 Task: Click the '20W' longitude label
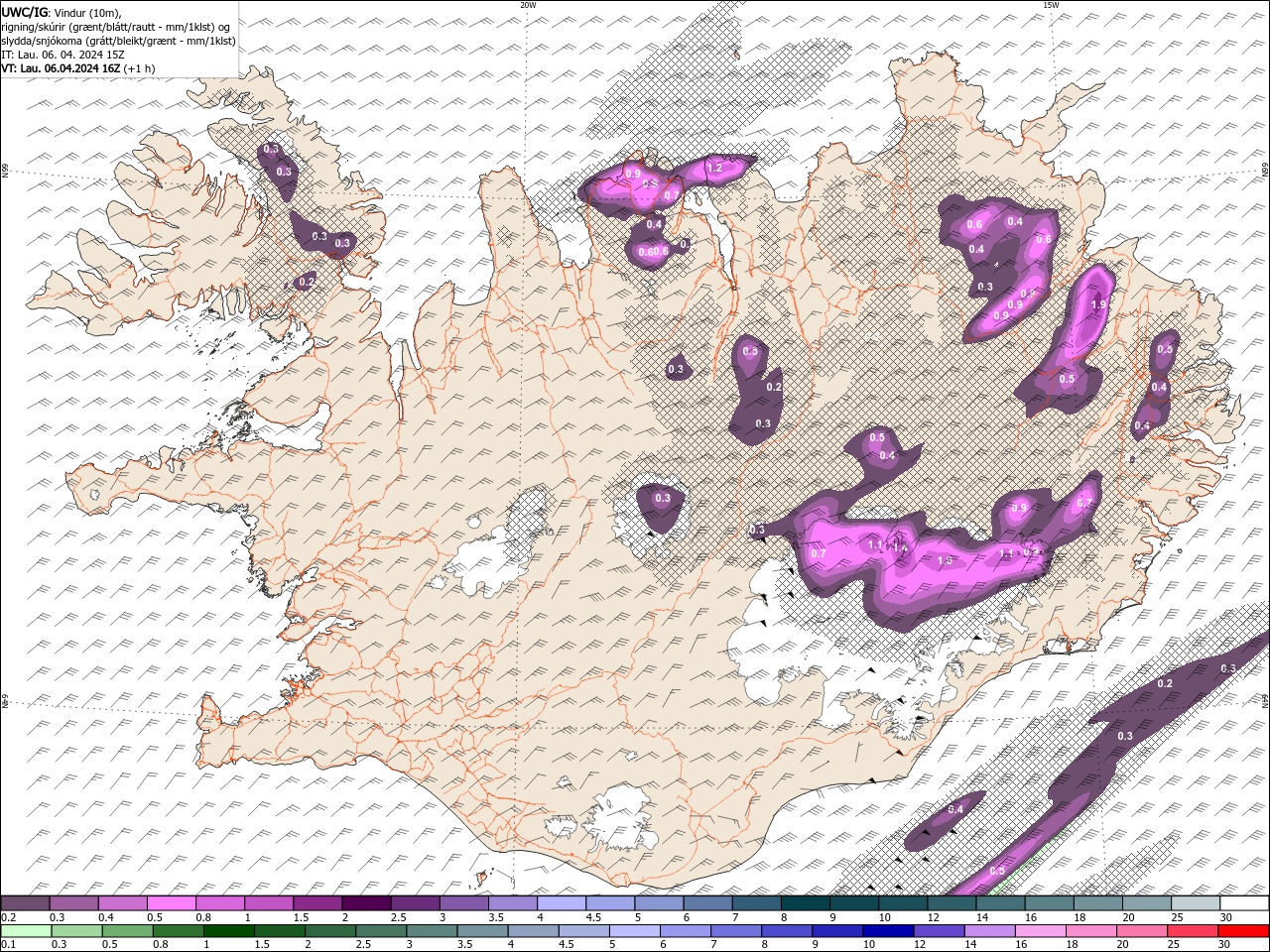point(528,5)
